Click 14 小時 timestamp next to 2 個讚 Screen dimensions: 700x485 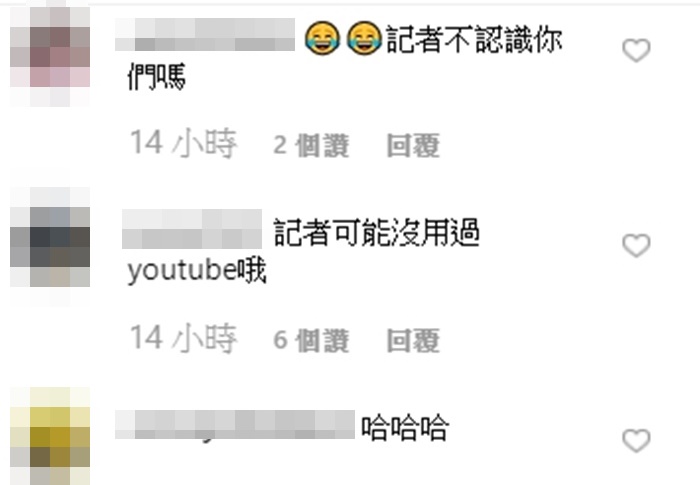click(183, 143)
